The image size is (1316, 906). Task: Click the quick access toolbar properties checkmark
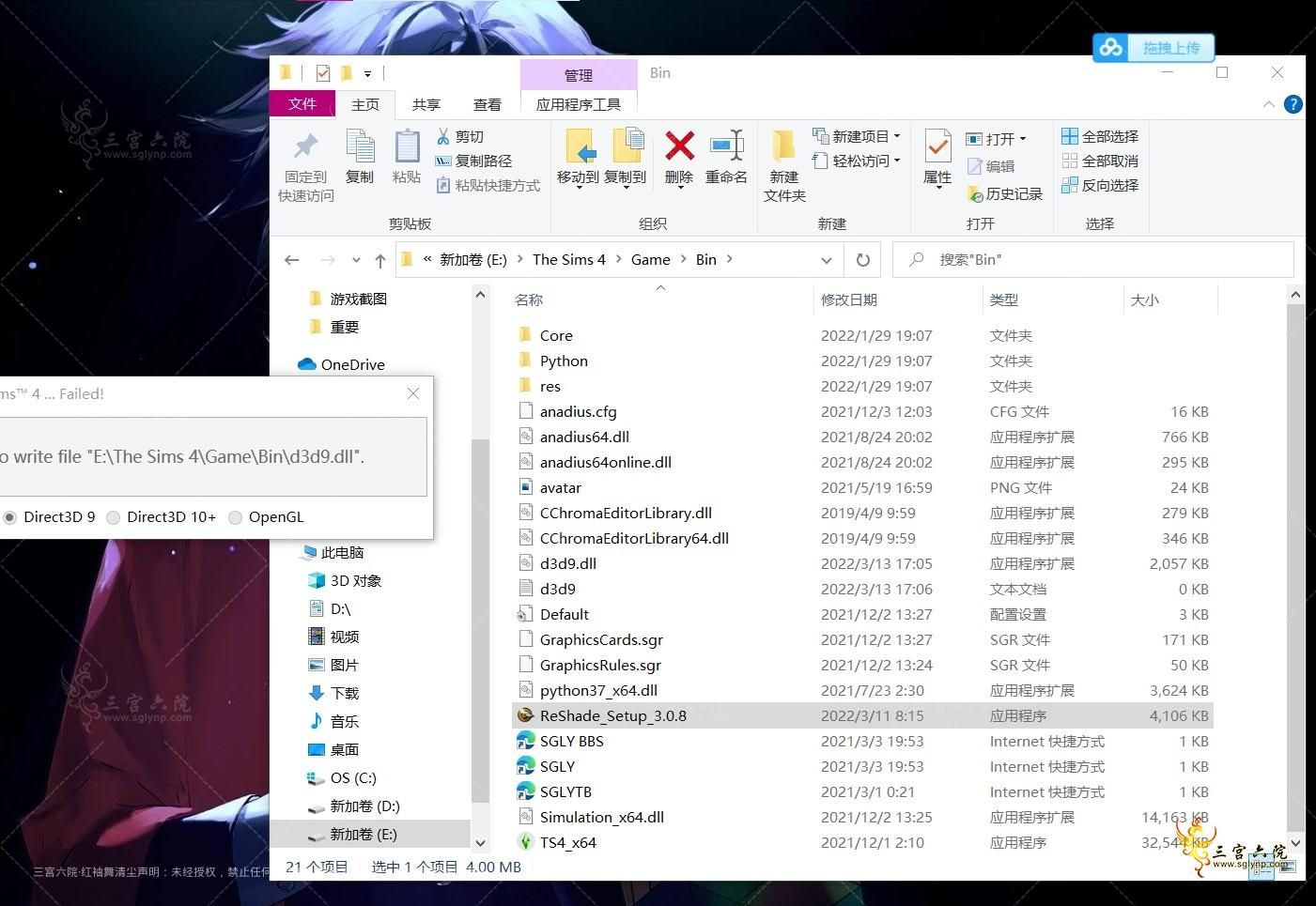click(323, 73)
